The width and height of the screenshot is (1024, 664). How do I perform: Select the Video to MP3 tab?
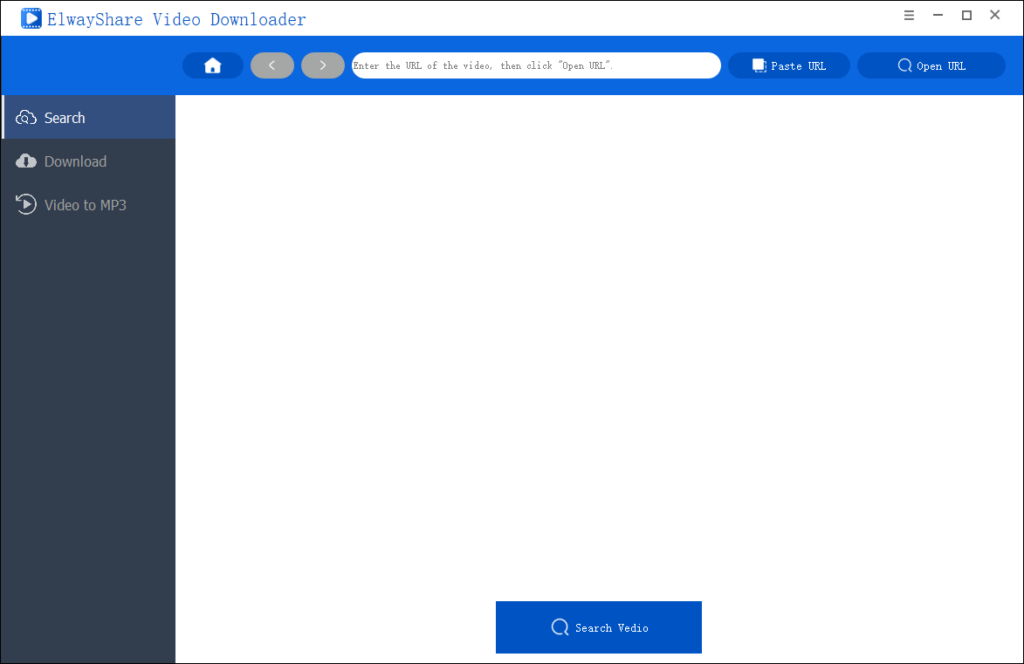85,205
